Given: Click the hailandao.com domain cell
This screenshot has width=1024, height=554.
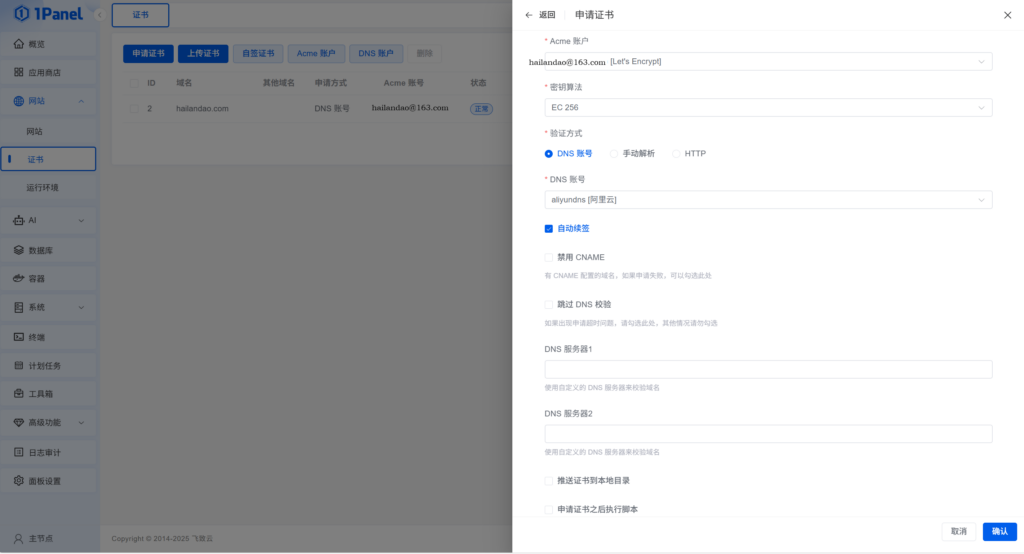Looking at the screenshot, I should tap(202, 108).
